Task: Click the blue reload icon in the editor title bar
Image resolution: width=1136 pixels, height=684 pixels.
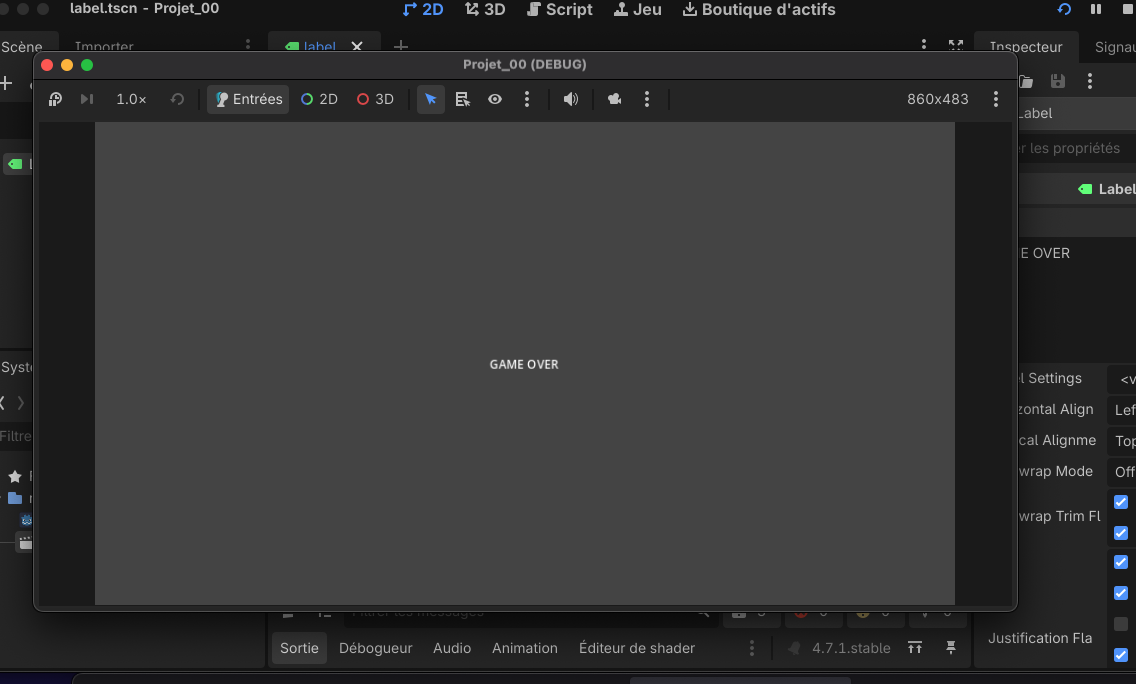Action: (1064, 9)
